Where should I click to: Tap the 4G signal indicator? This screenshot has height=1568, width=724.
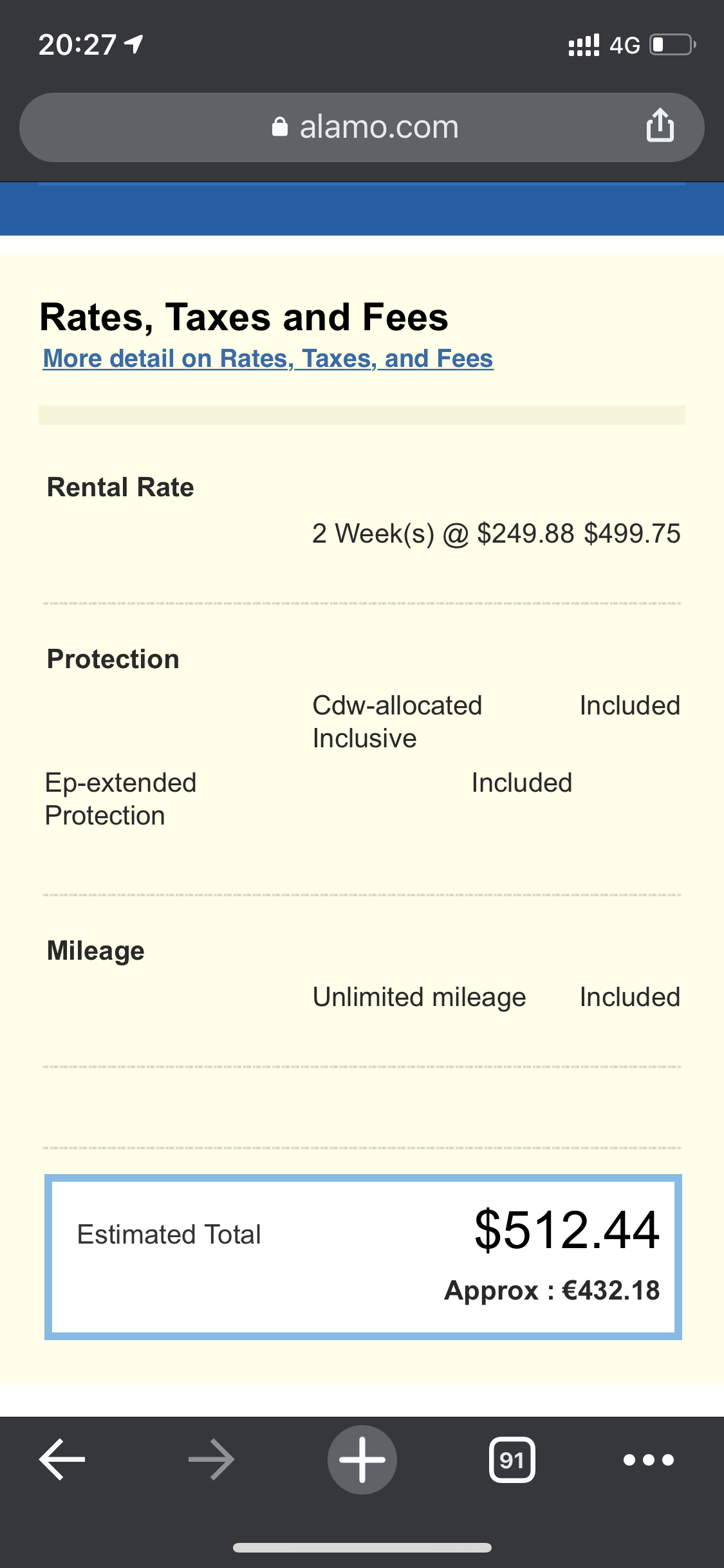coord(624,45)
